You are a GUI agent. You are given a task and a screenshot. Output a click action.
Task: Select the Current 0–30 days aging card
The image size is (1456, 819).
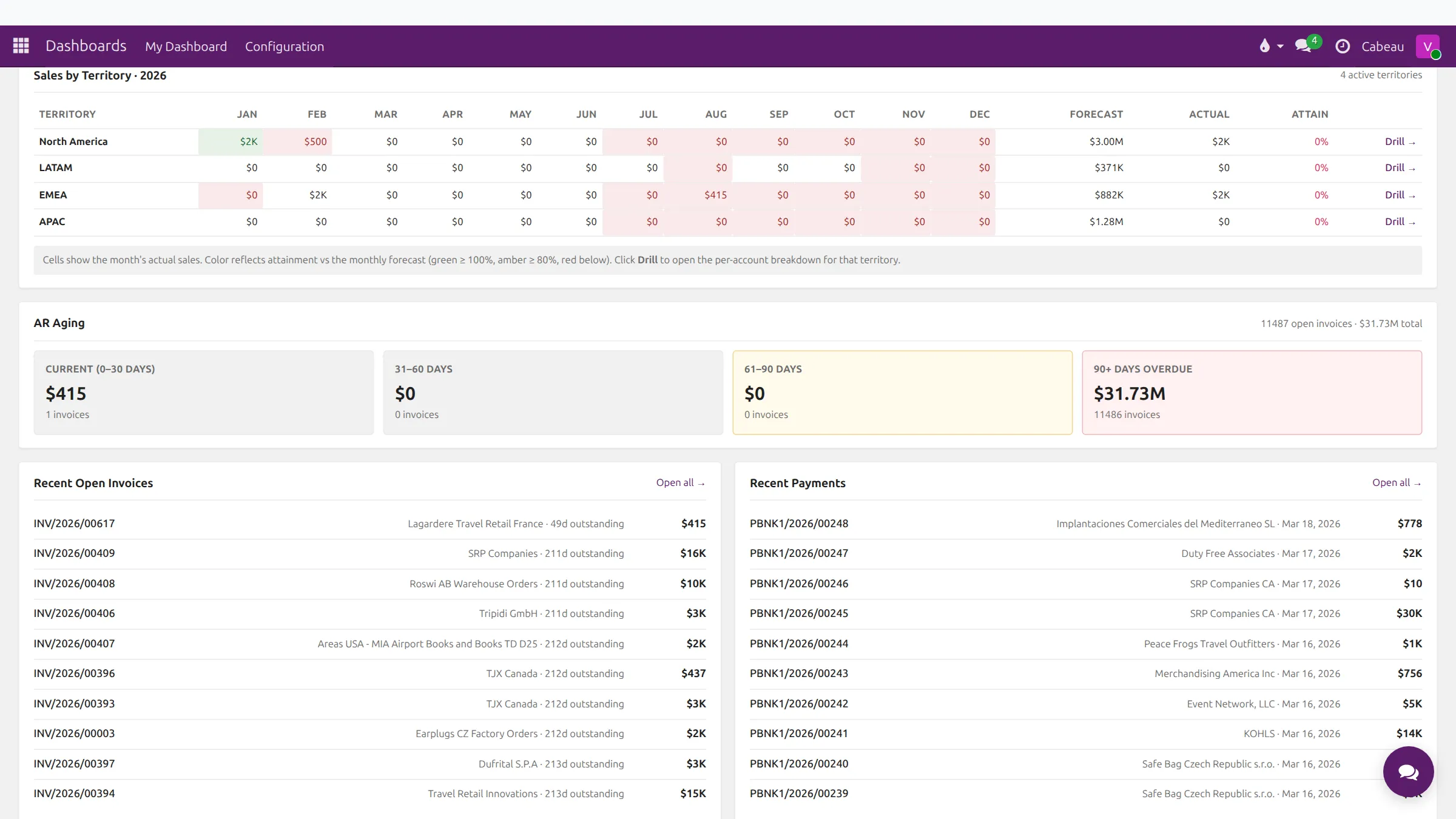click(x=204, y=392)
